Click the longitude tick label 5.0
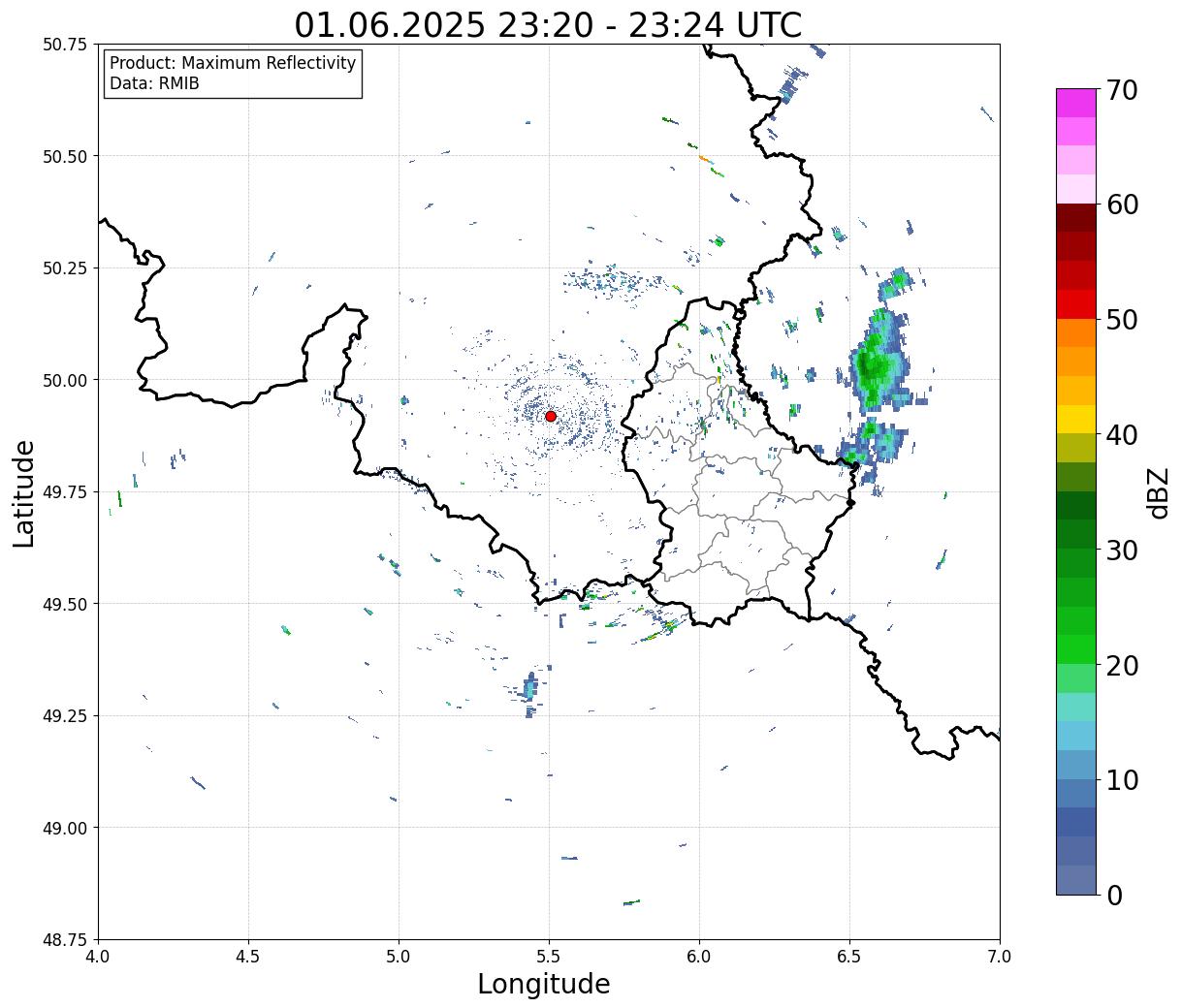Screen dimensions: 1182x1008 (x=399, y=957)
